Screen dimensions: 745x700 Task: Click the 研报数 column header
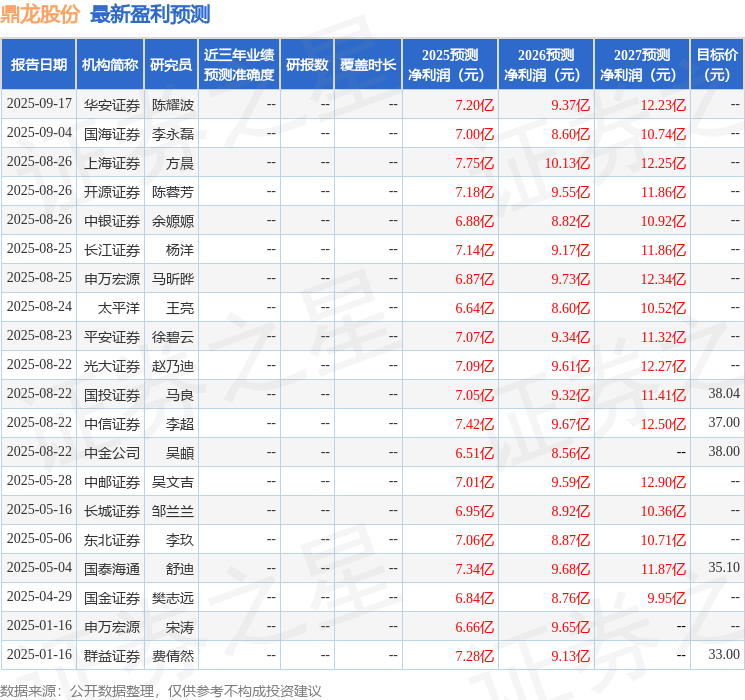307,65
